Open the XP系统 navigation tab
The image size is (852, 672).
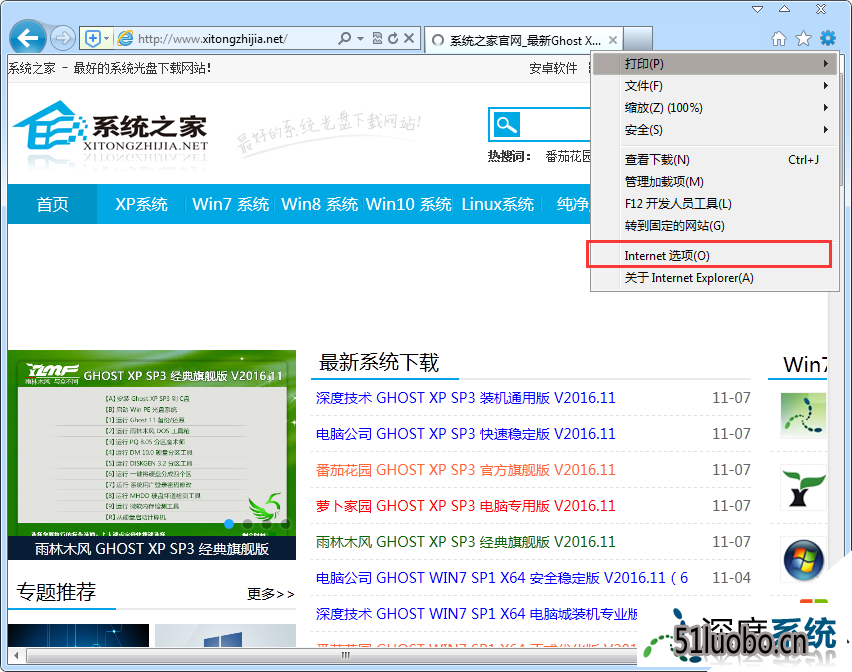pyautogui.click(x=141, y=204)
